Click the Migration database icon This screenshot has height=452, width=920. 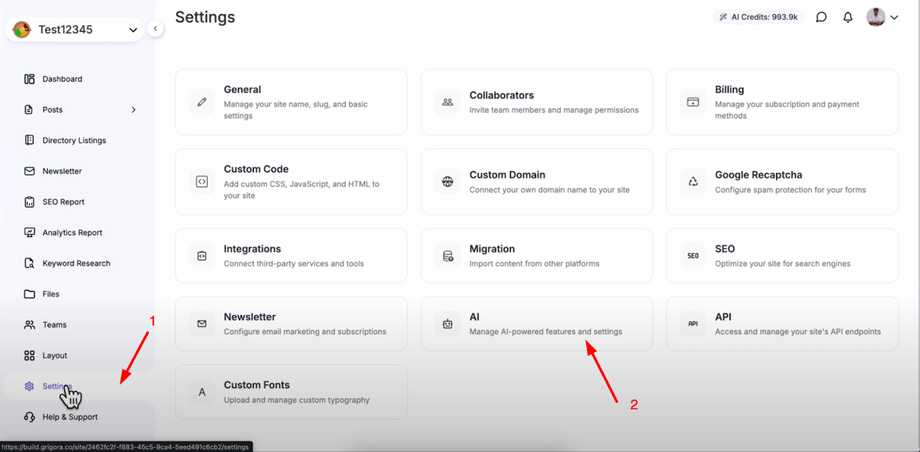447,256
